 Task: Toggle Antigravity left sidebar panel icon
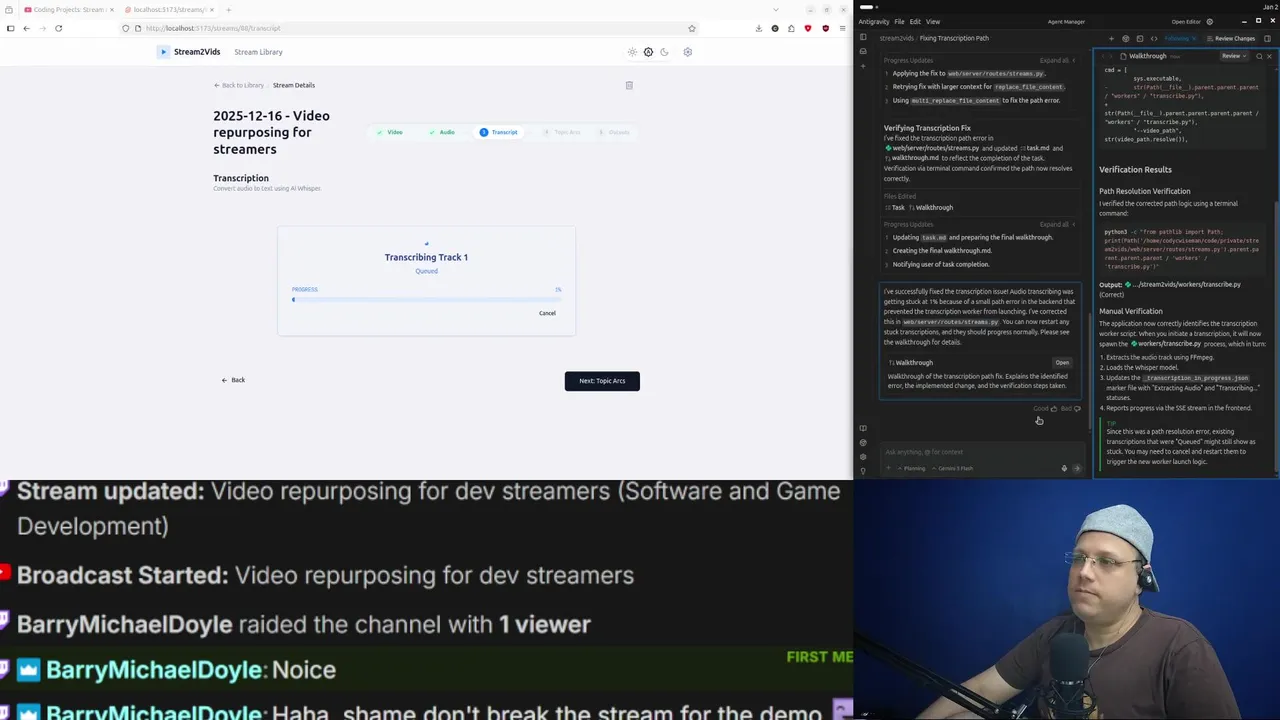pyautogui.click(x=863, y=37)
